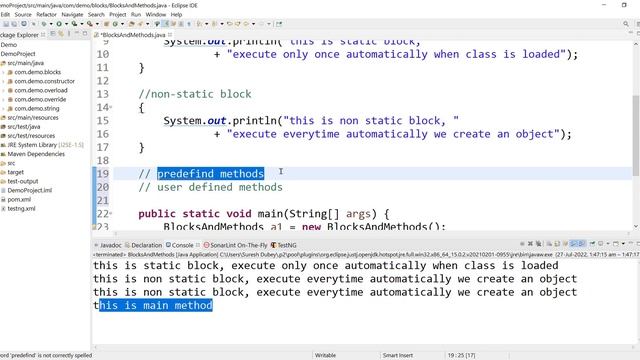Click the New Java Class toolbar icon

coord(115,24)
